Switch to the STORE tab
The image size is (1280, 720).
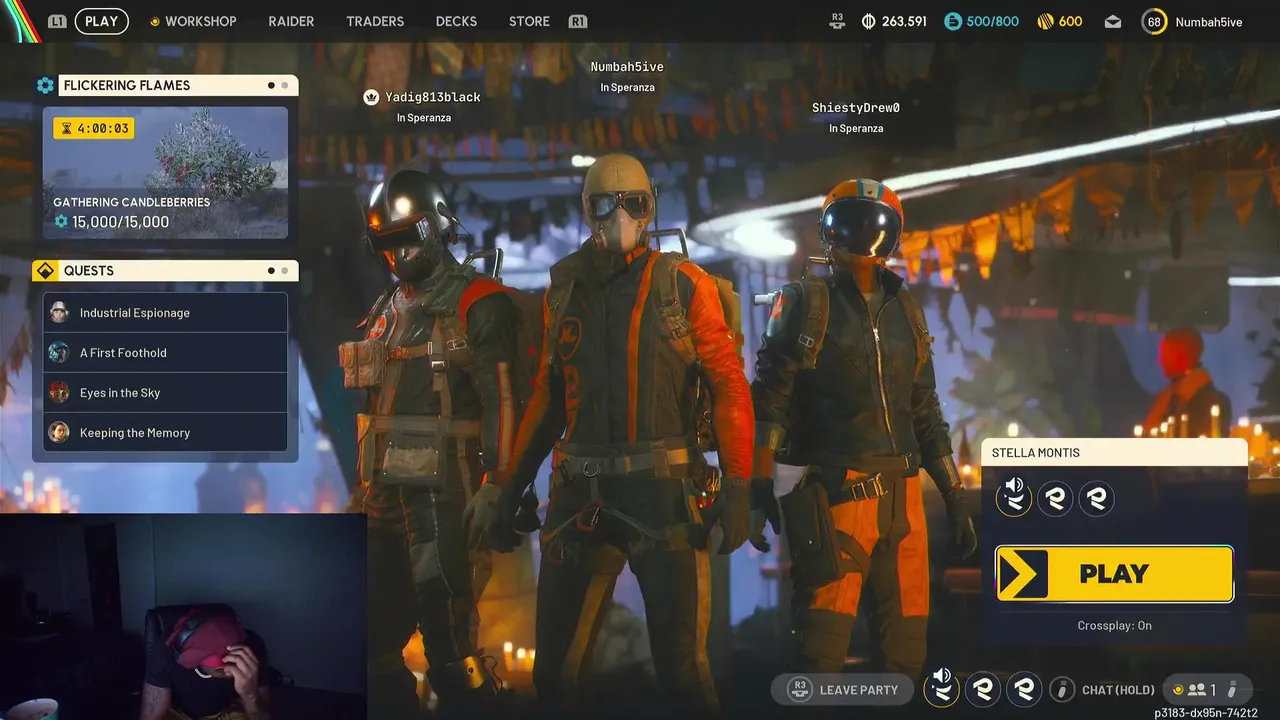click(529, 21)
